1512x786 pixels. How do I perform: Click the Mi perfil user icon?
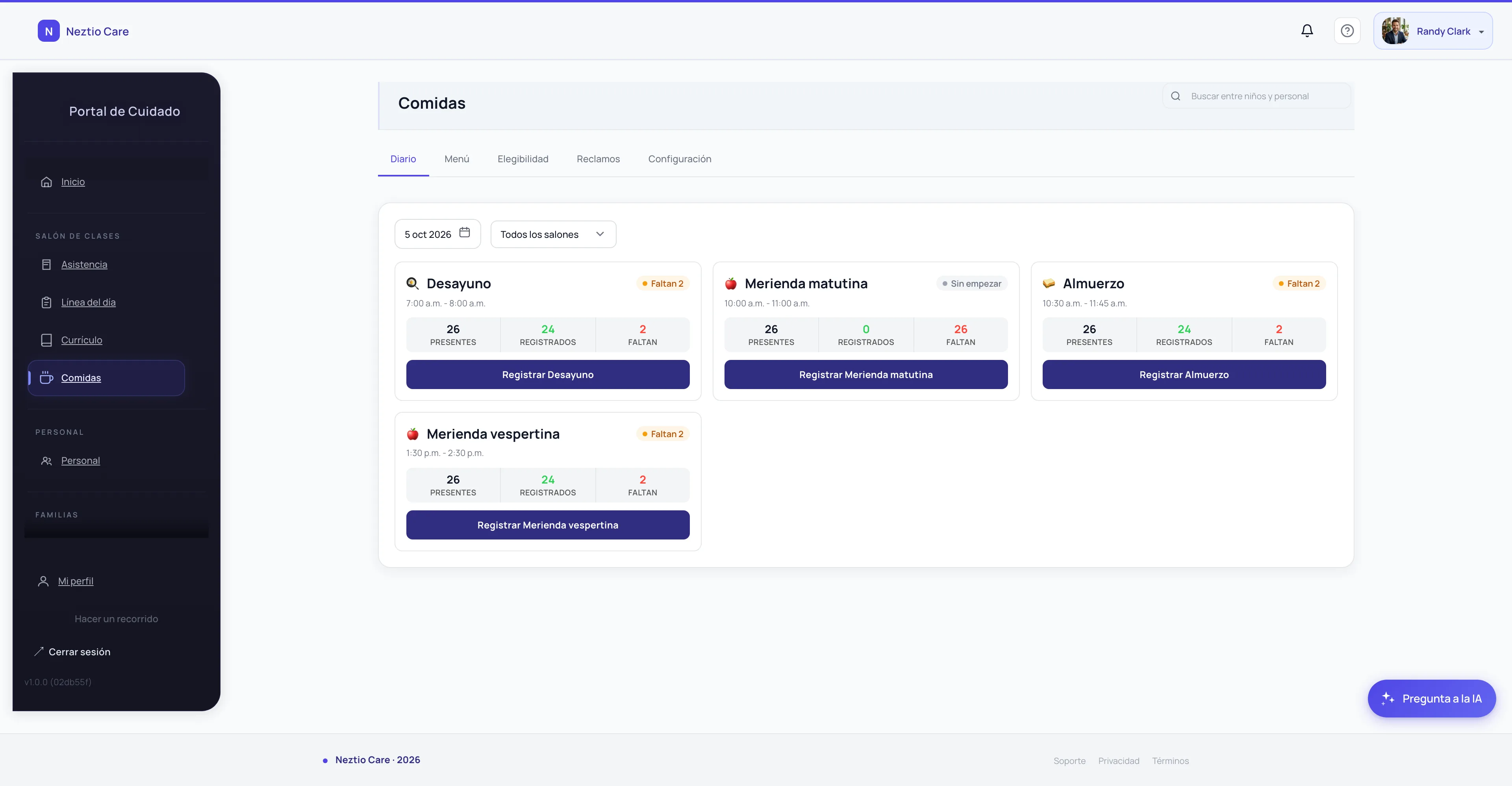point(43,581)
